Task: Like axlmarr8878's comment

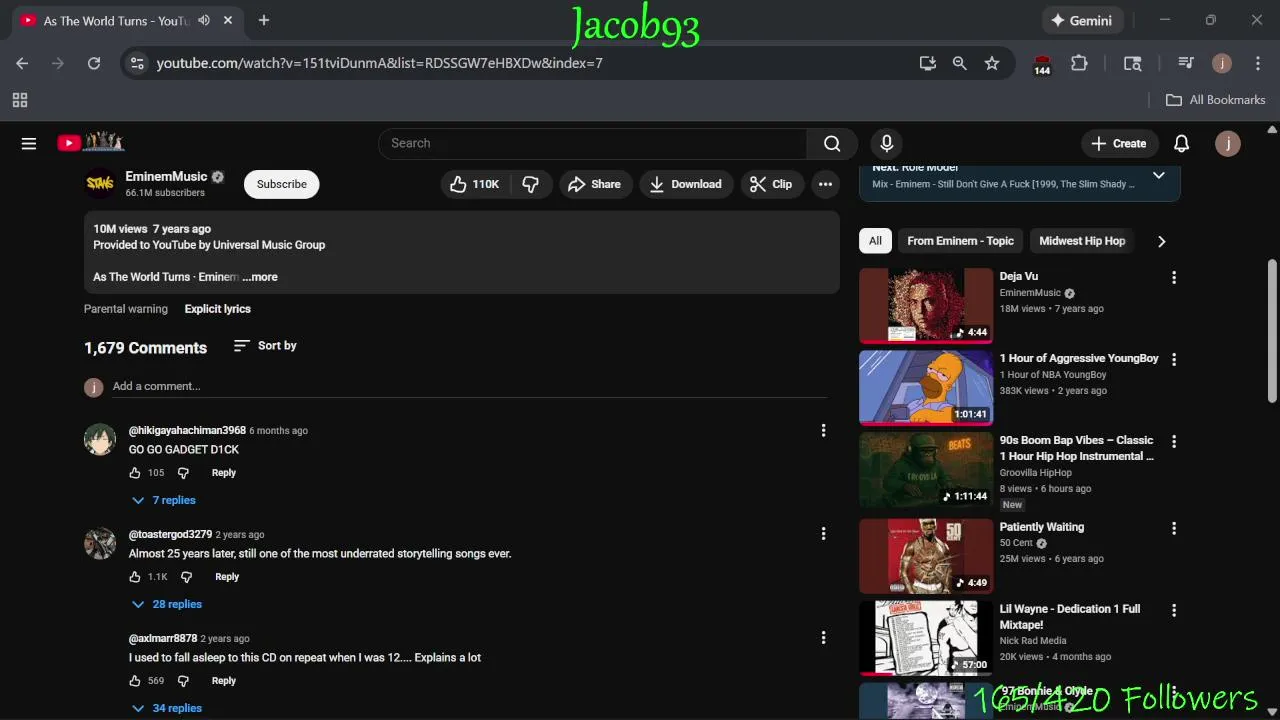Action: point(135,681)
